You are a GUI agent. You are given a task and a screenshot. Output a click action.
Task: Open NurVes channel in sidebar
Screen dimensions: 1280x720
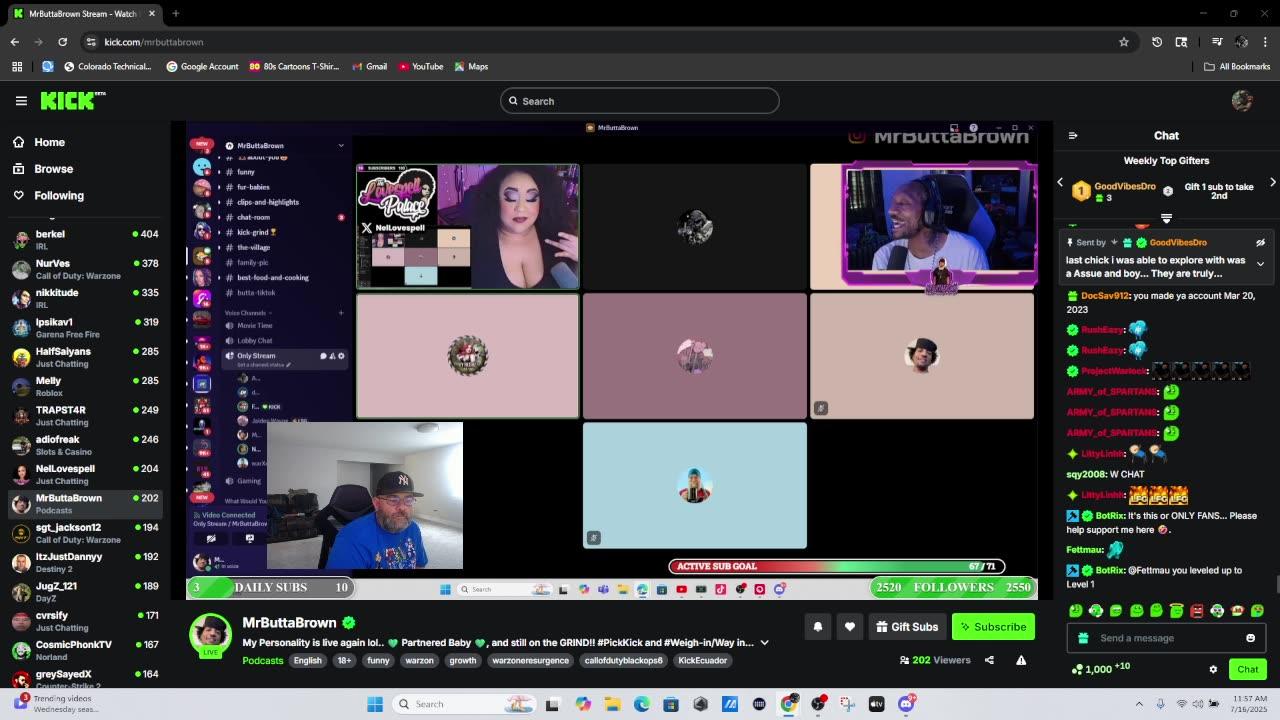tap(85, 269)
